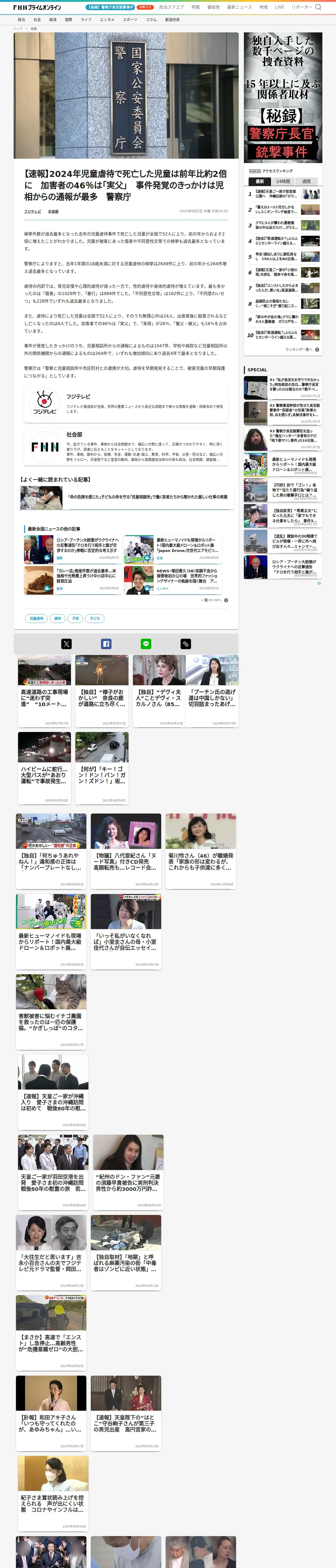Open LIVE in top header
The height and width of the screenshot is (1568, 336).
279,7
